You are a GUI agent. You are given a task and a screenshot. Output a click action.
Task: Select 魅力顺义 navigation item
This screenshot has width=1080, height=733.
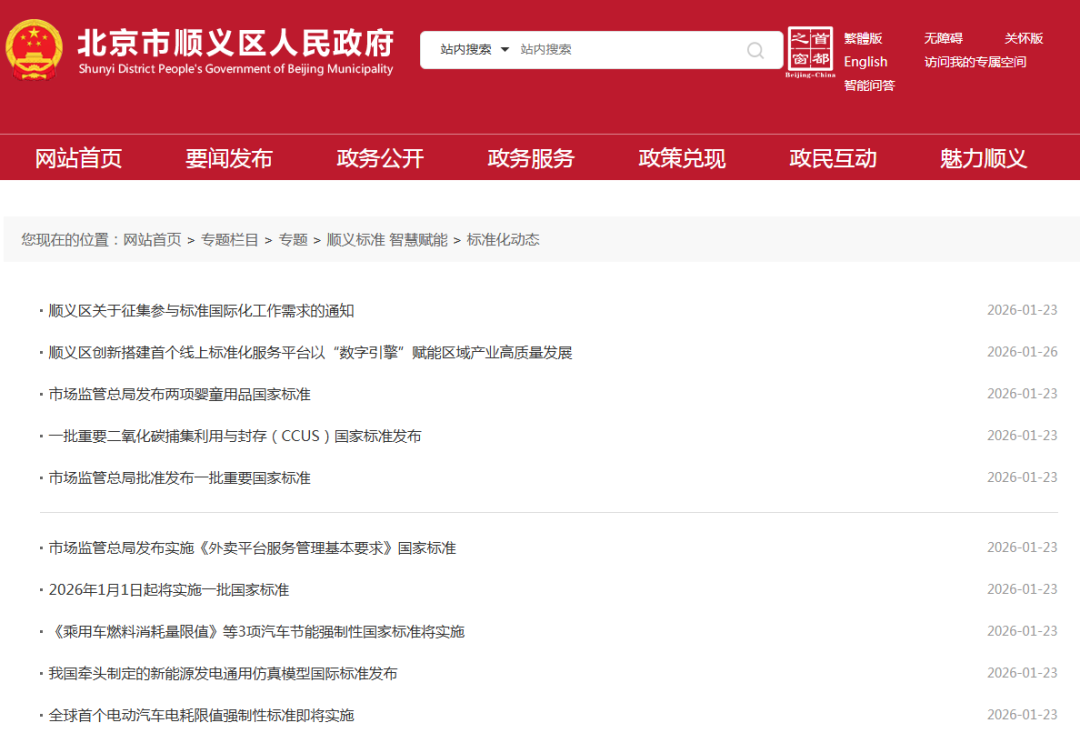click(x=983, y=158)
